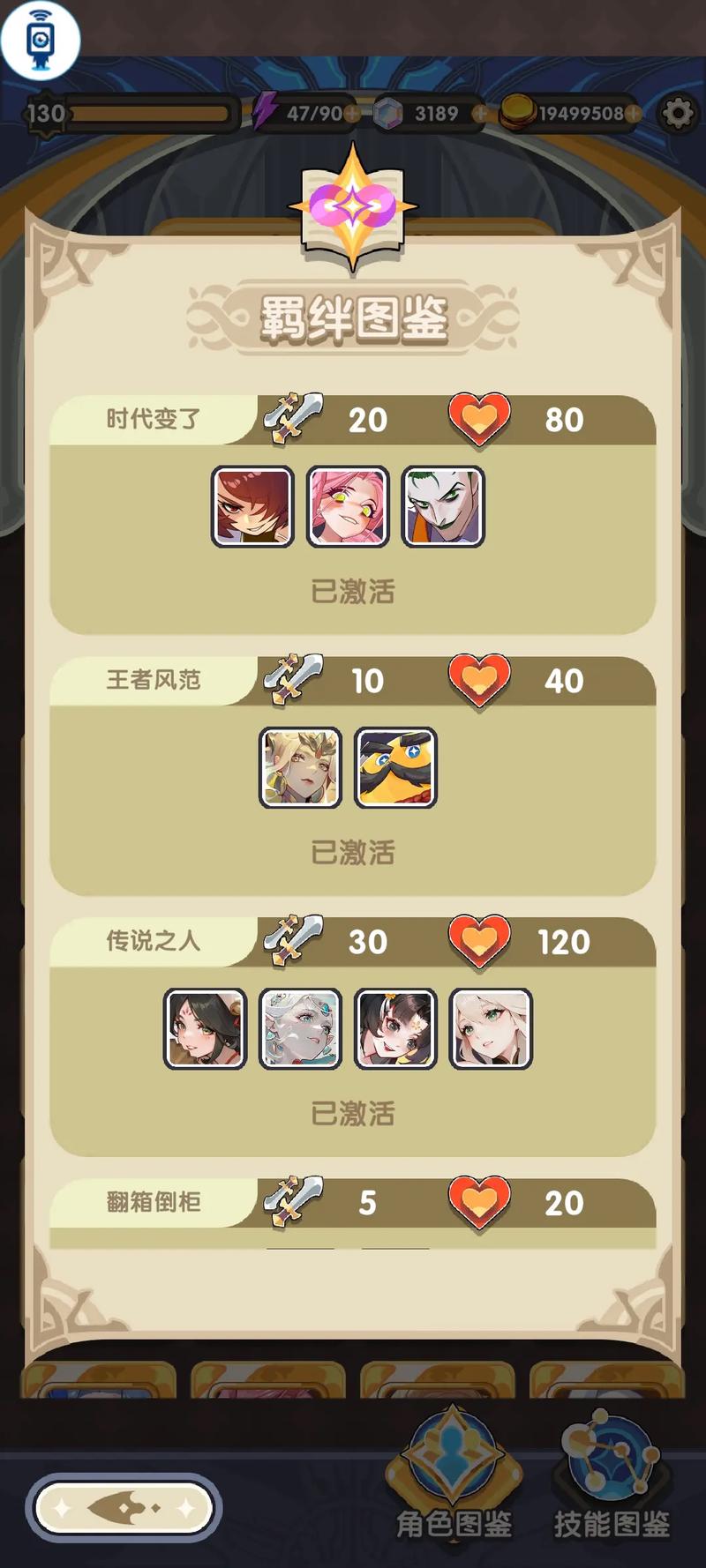Select the blonde girl portrait in 传说之人
The image size is (706, 1568).
point(491,1029)
